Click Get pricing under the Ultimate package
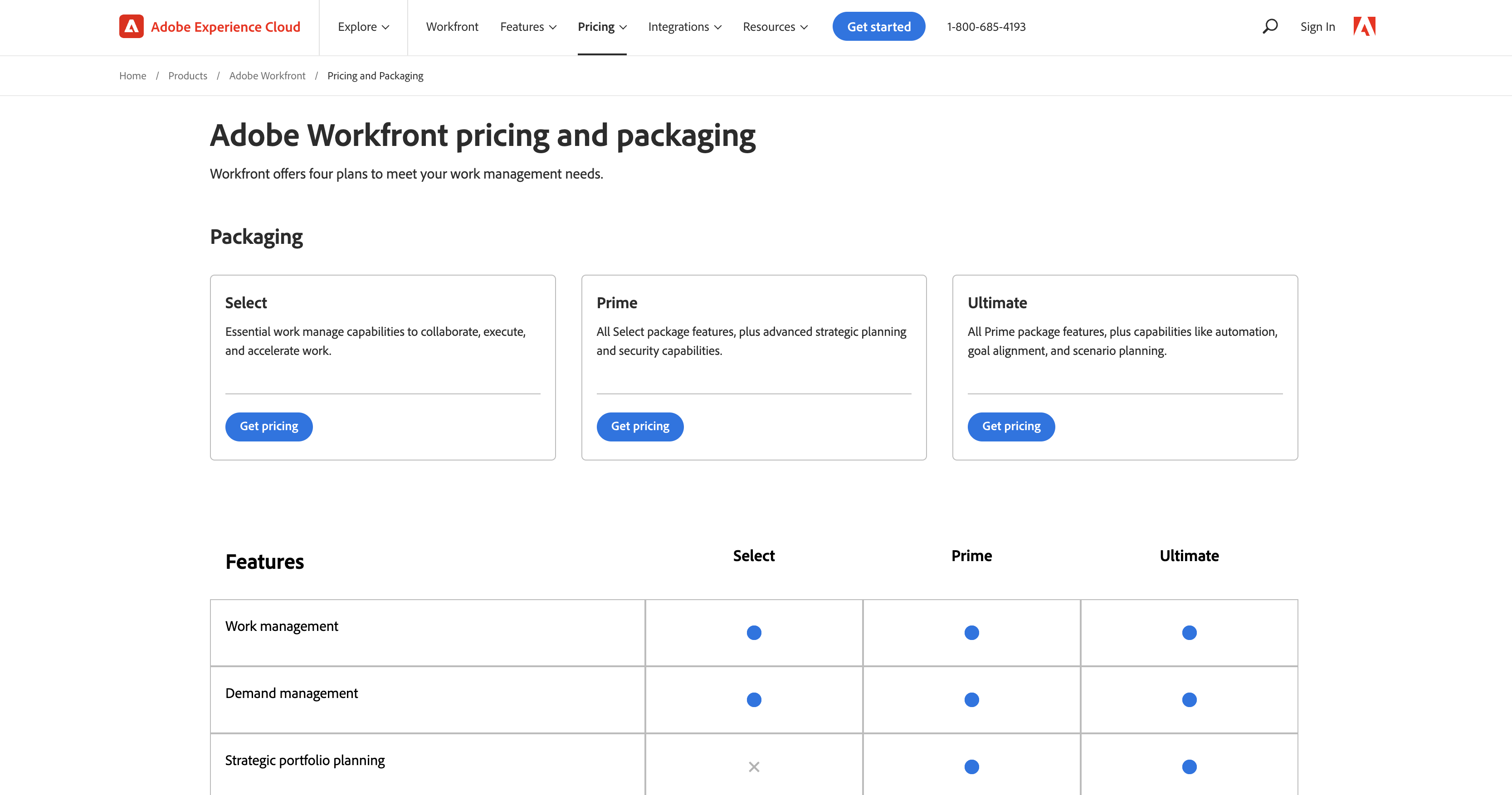The width and height of the screenshot is (1512, 795). click(x=1011, y=427)
